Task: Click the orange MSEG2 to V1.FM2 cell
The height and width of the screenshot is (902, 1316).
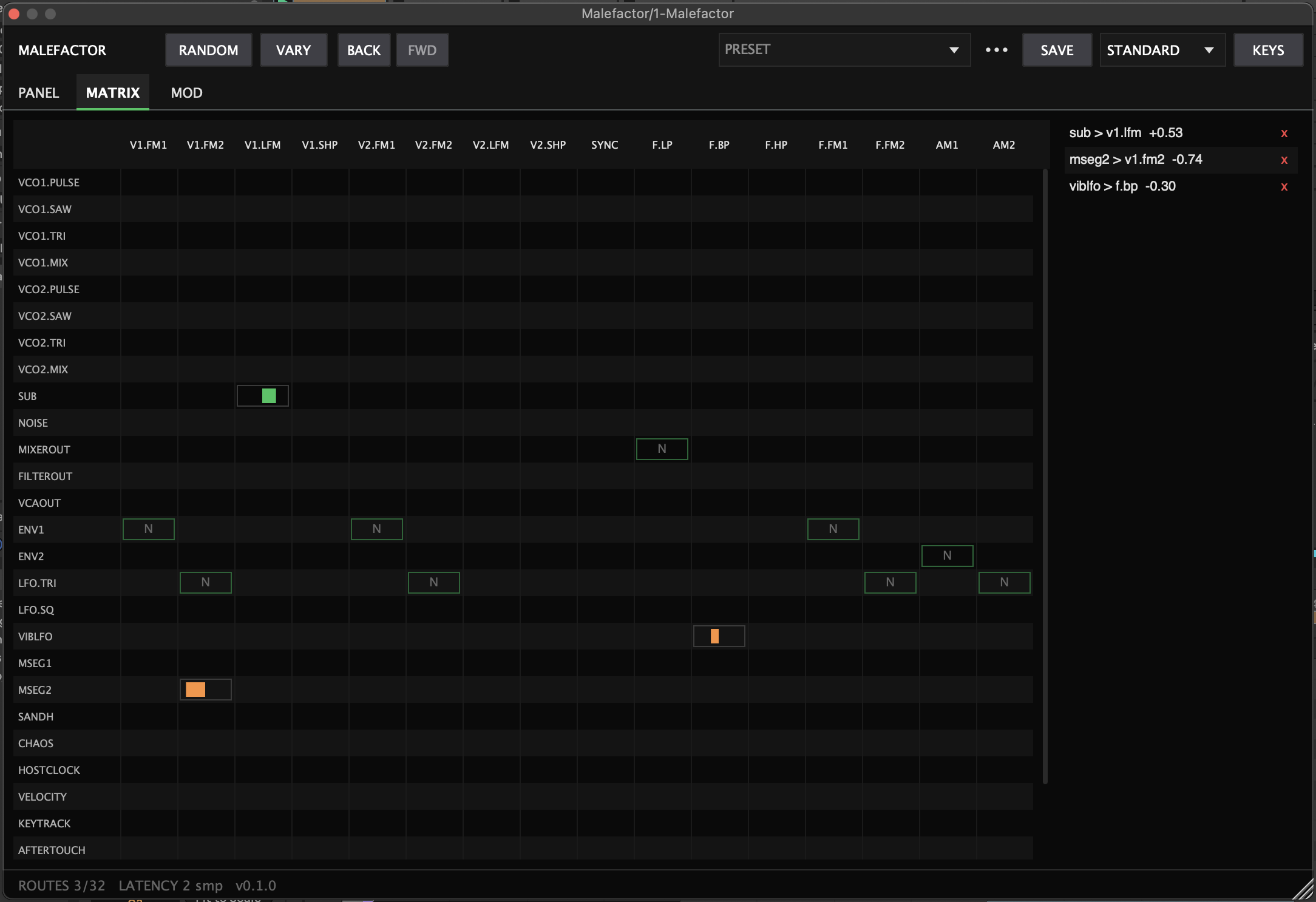Action: (206, 690)
